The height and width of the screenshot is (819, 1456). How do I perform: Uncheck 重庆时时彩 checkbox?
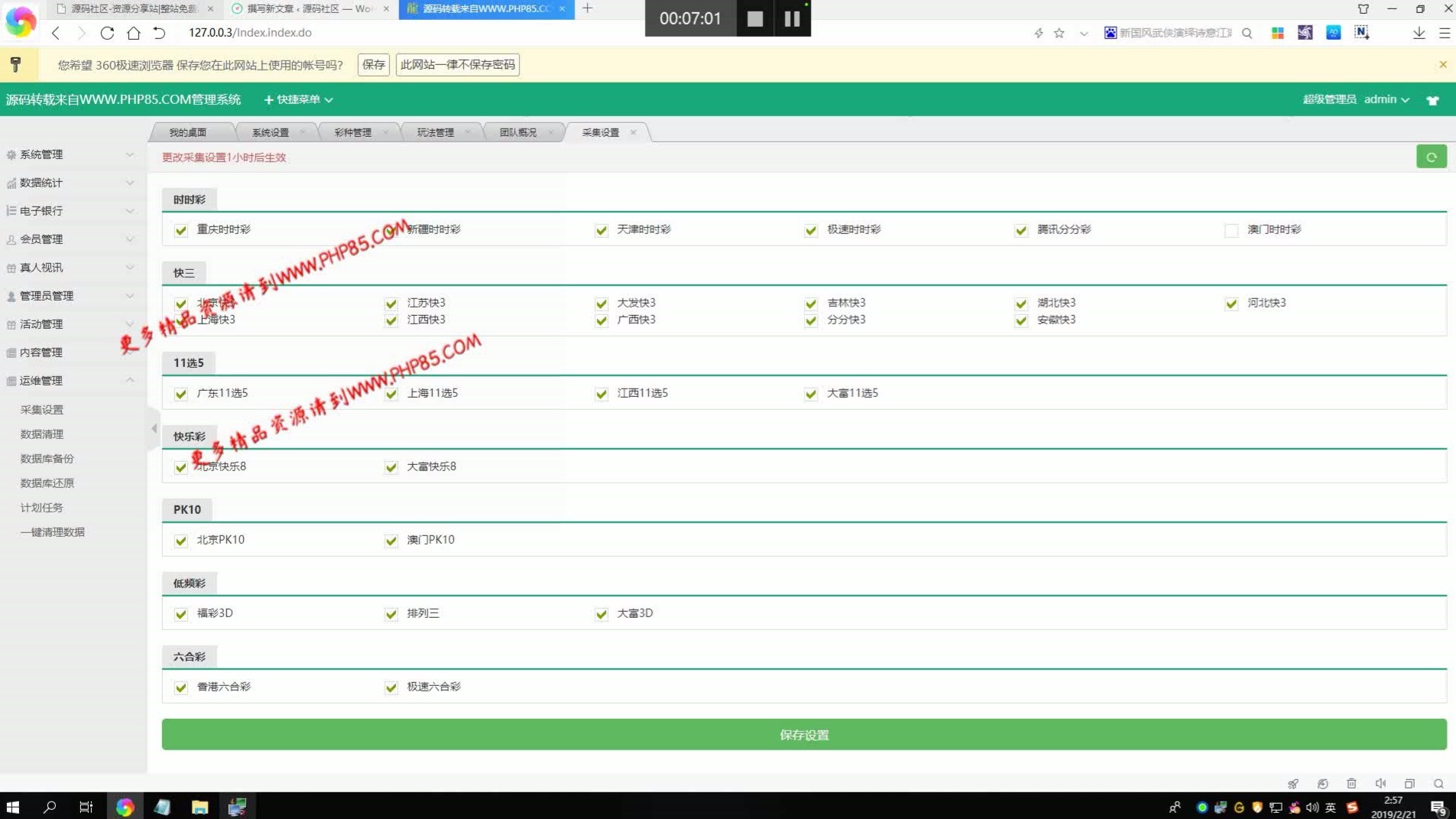(x=181, y=230)
